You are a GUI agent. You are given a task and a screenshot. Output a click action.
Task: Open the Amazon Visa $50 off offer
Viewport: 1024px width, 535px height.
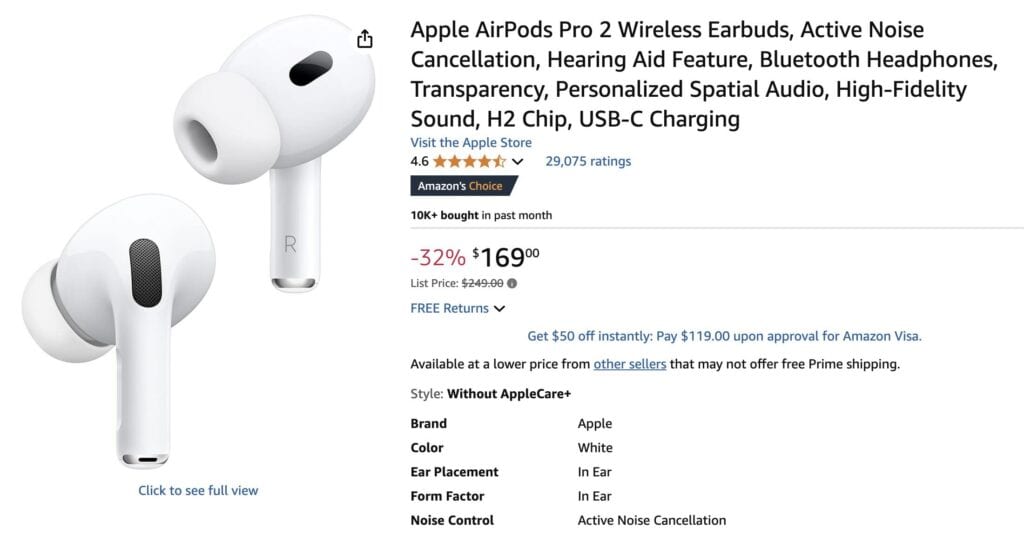point(724,336)
